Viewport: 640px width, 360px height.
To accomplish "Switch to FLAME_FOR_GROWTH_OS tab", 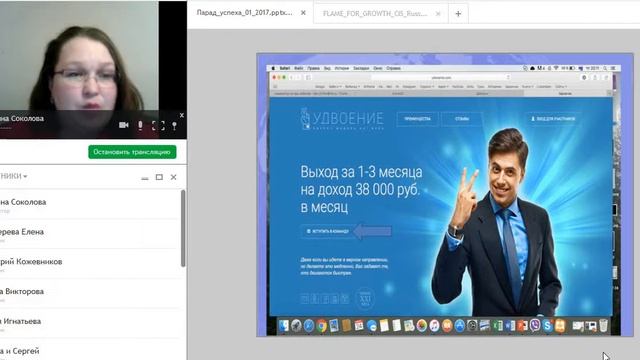I will point(375,13).
